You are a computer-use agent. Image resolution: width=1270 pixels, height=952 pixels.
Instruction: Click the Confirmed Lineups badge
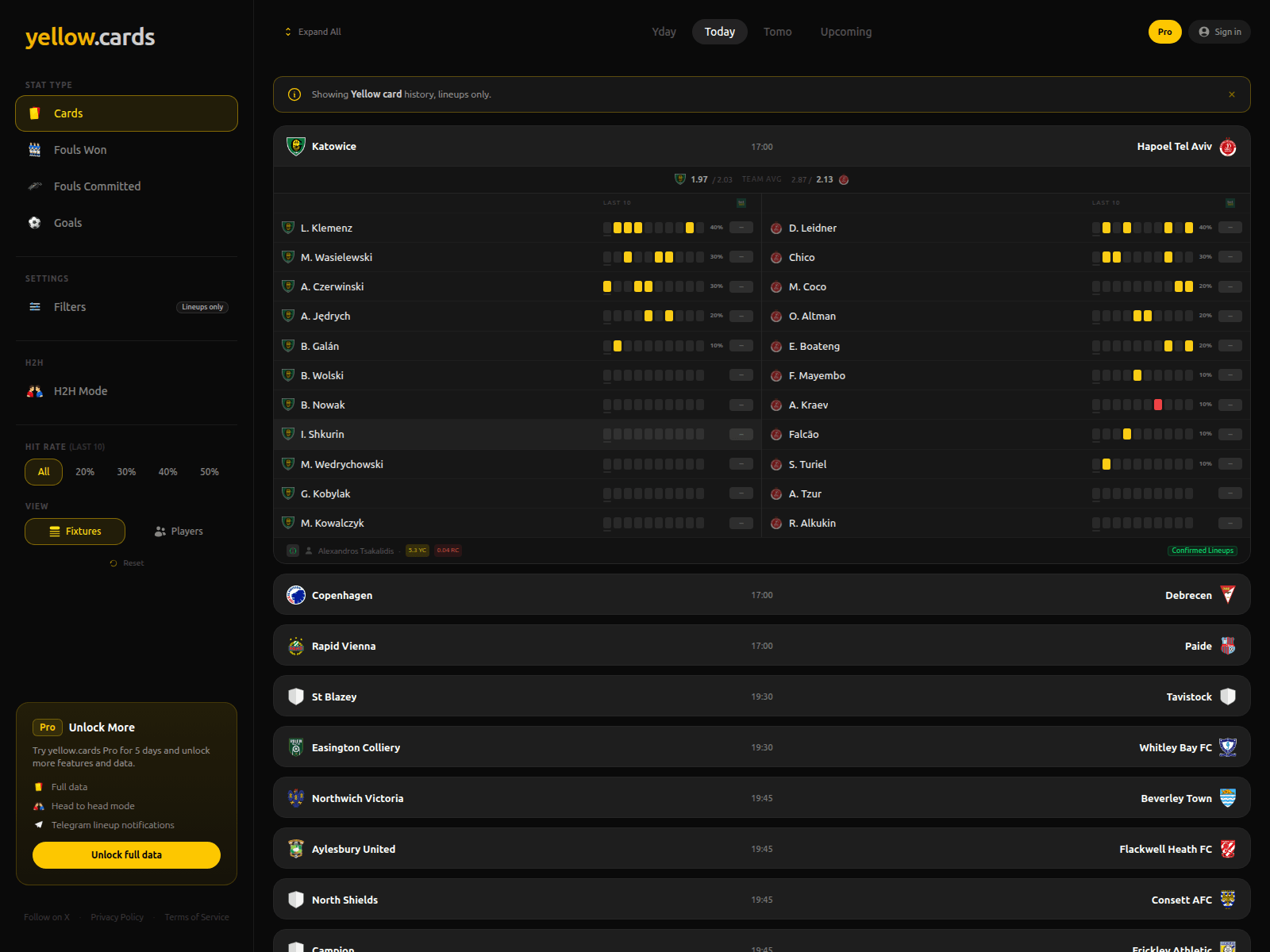tap(1203, 551)
